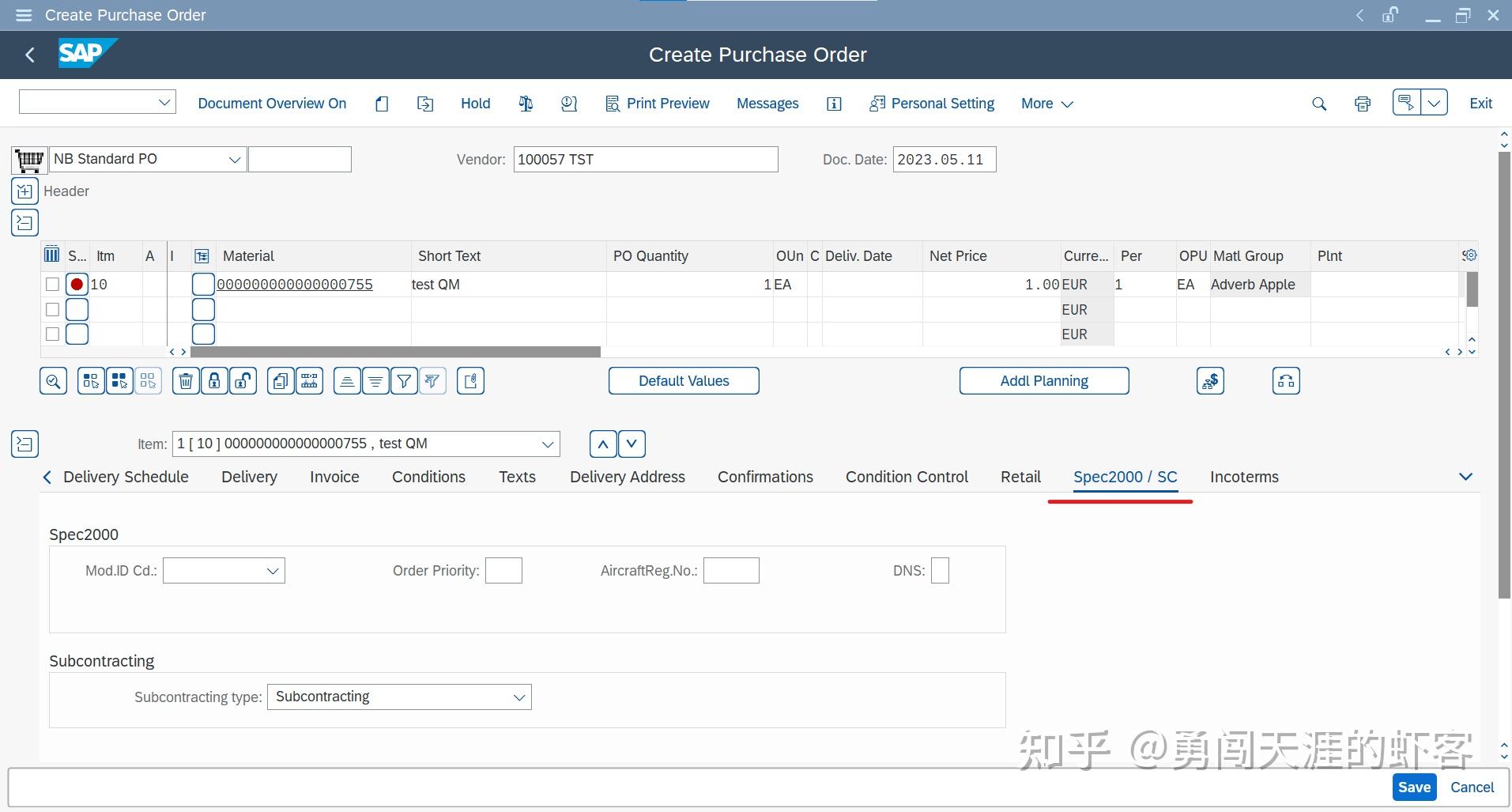
Task: Open the filter icon in item toolbar
Action: coord(404,380)
